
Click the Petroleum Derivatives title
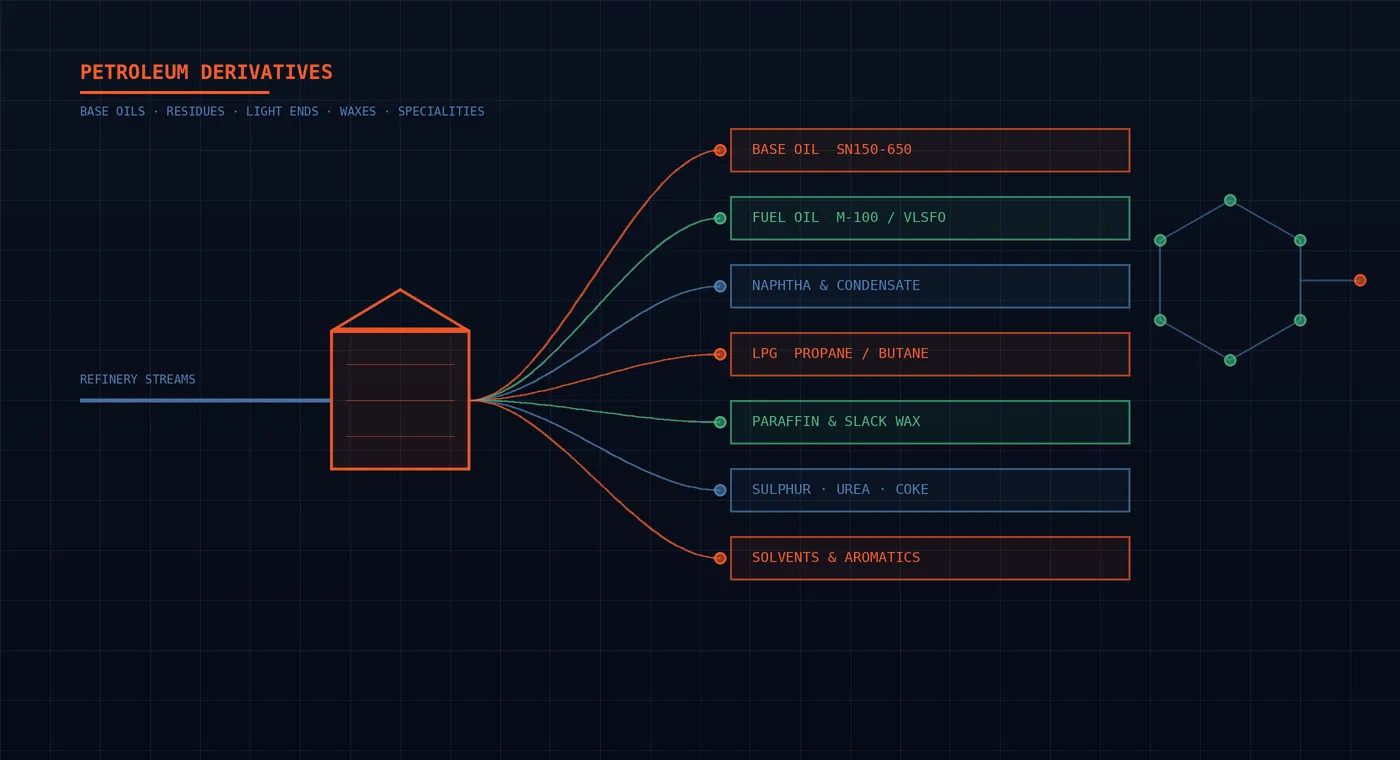coord(206,72)
